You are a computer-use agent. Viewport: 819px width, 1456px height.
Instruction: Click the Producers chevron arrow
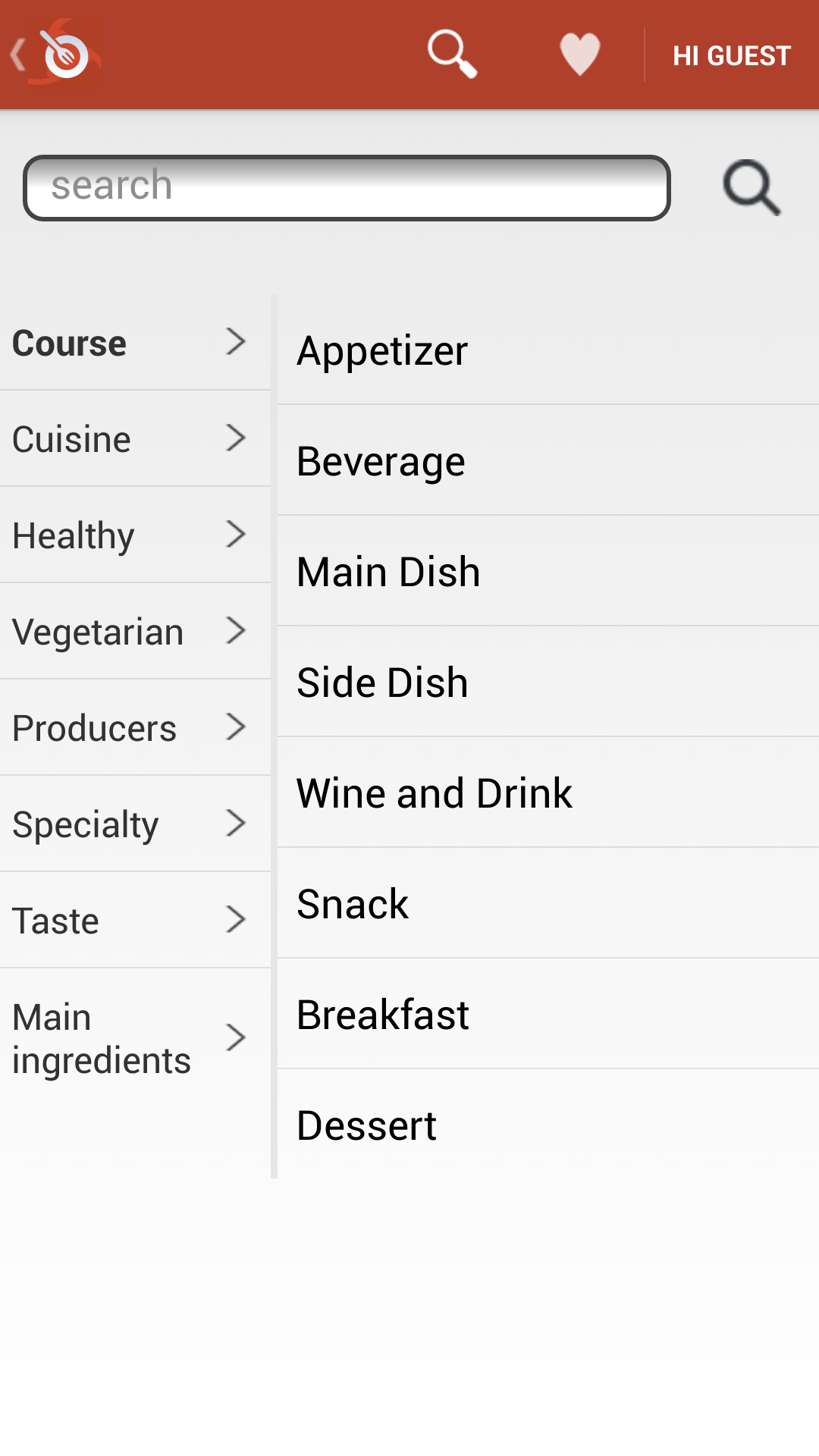click(x=236, y=727)
